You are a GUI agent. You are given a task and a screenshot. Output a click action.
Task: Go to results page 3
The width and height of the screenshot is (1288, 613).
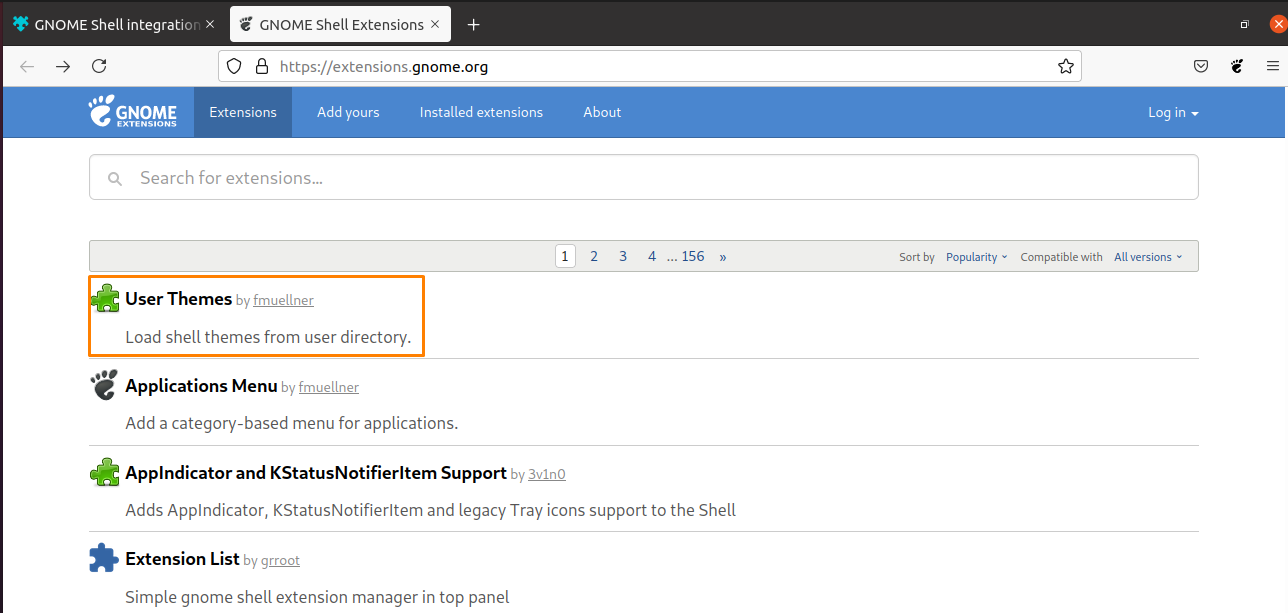[623, 256]
